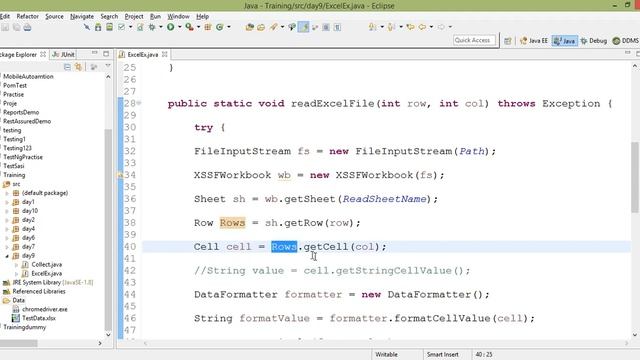
Task: Click the Back navigation arrow icon
Action: 422,27
